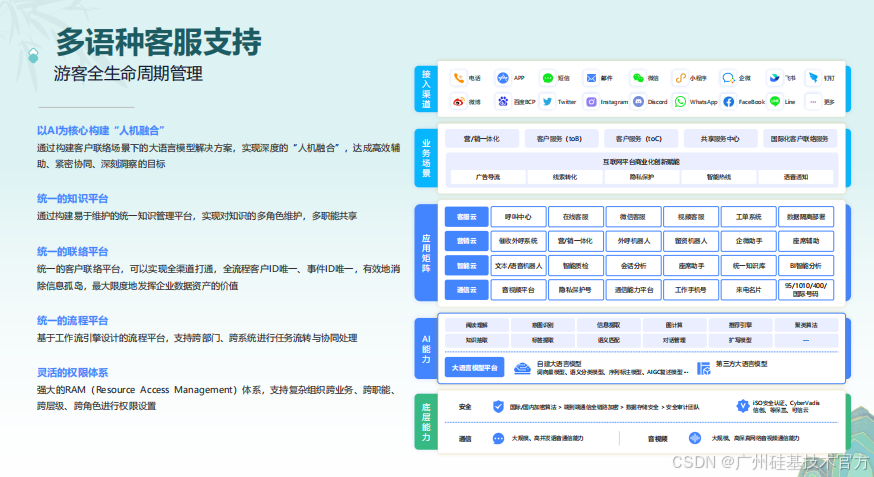
Task: Click the 企微助手 cell
Action: (x=749, y=241)
